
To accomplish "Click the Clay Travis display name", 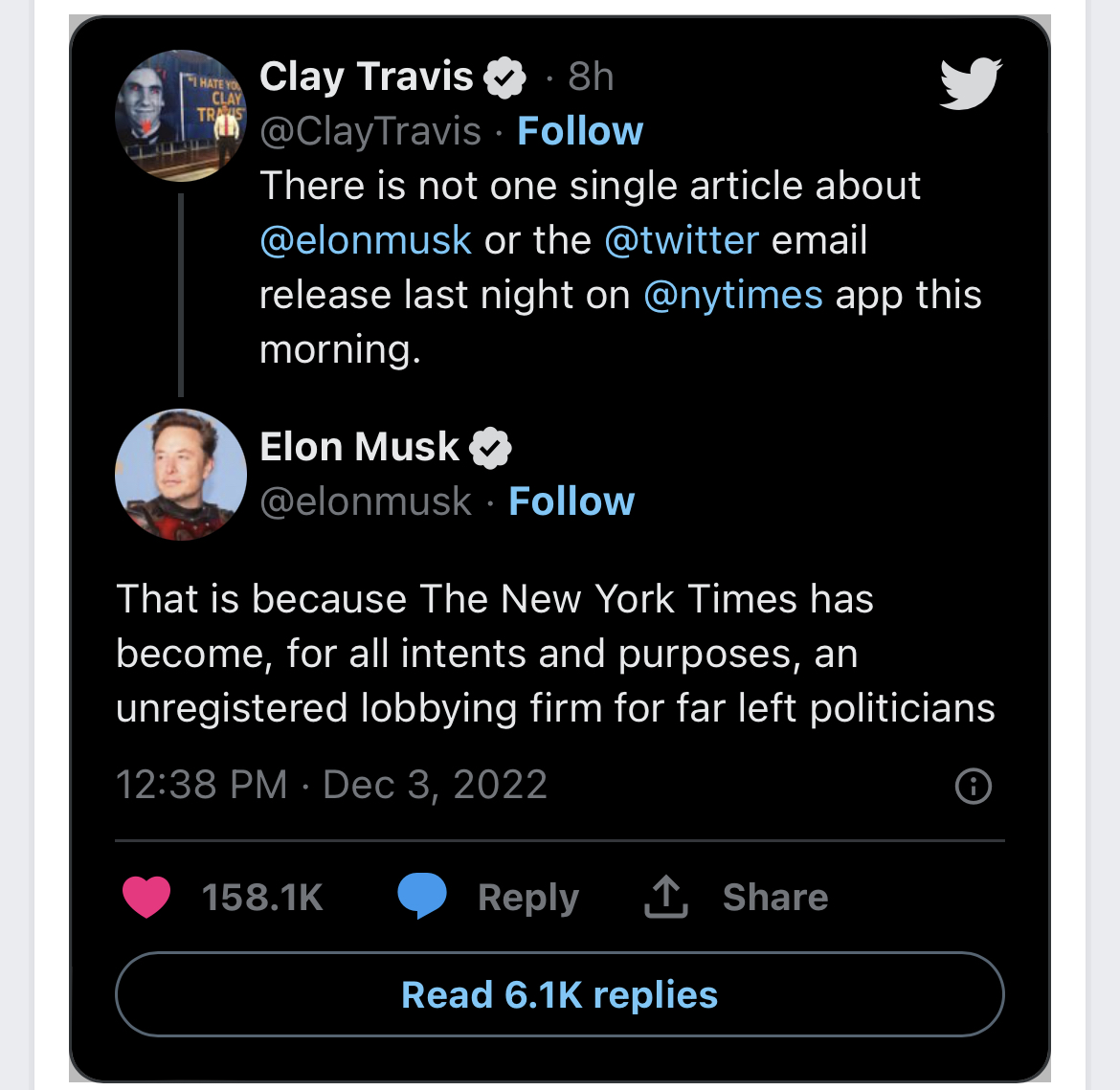I will [x=366, y=77].
